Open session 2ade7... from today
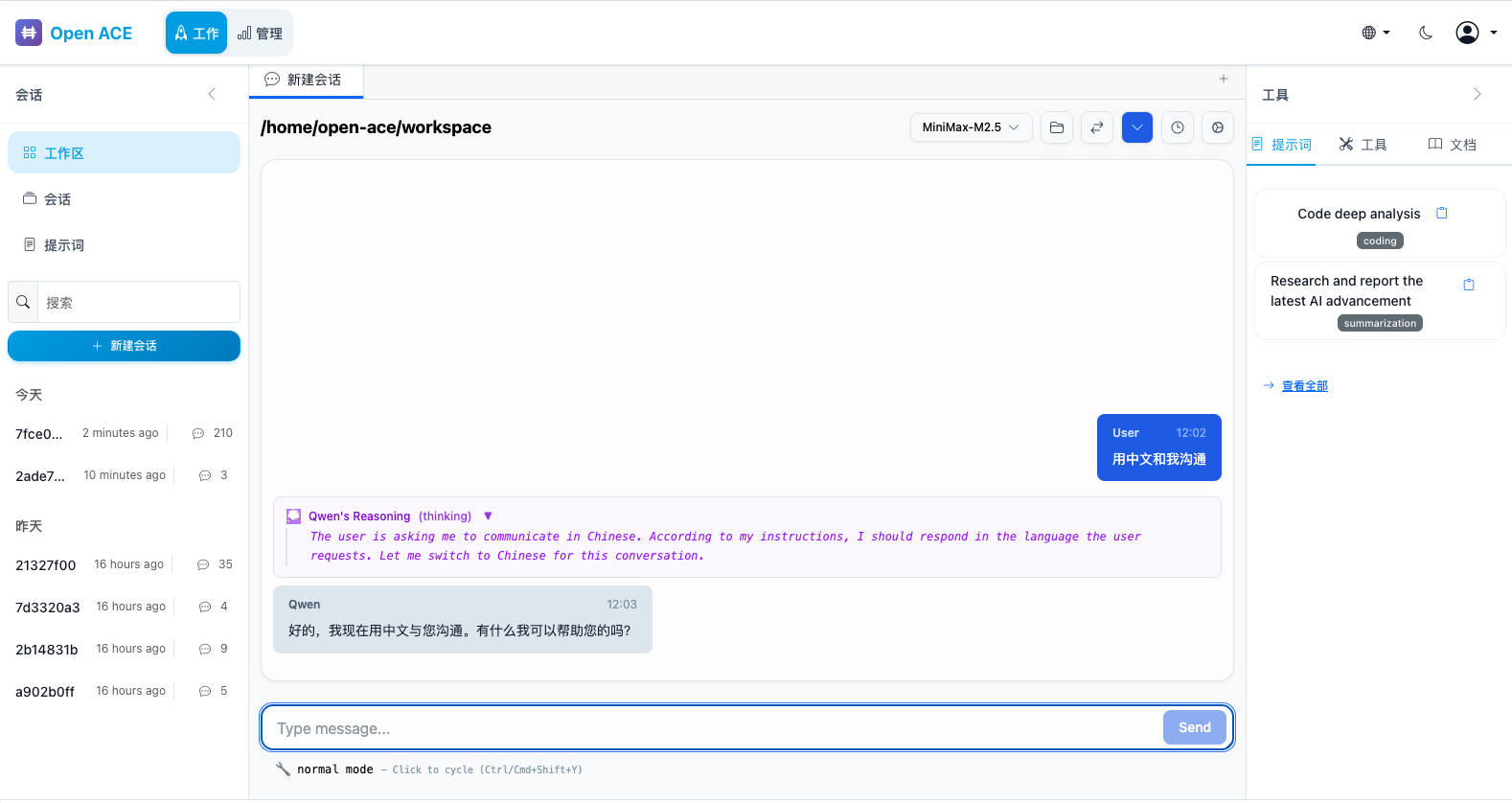 click(124, 475)
